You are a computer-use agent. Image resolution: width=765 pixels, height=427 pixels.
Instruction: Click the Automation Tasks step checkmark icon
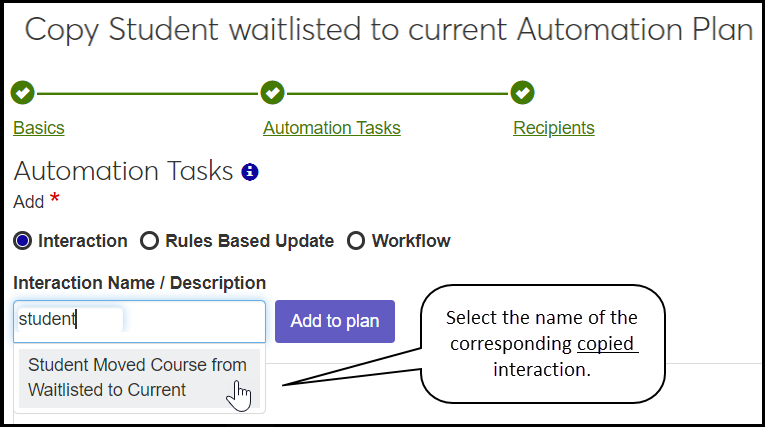pos(272,93)
